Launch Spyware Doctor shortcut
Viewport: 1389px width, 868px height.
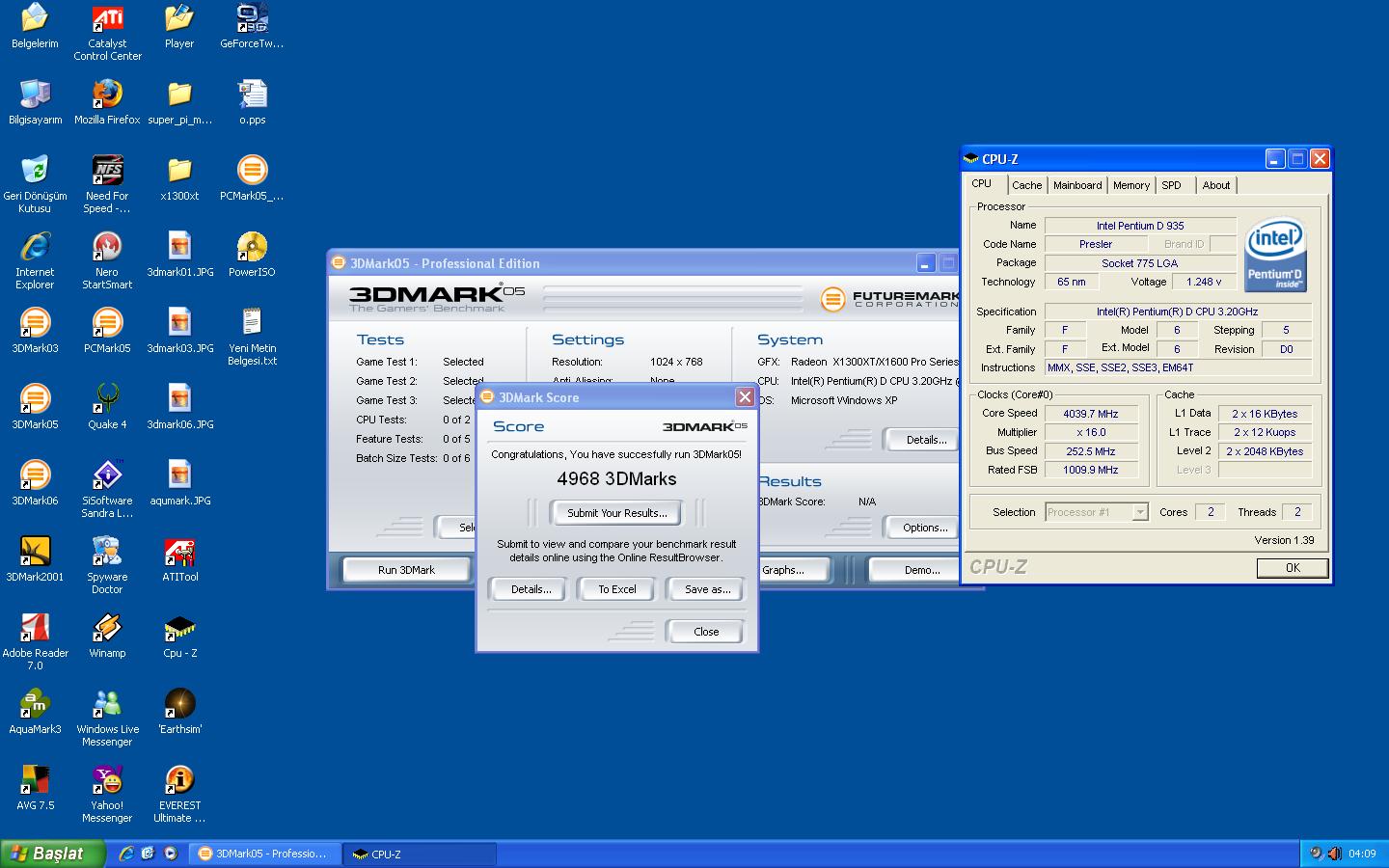coord(107,565)
